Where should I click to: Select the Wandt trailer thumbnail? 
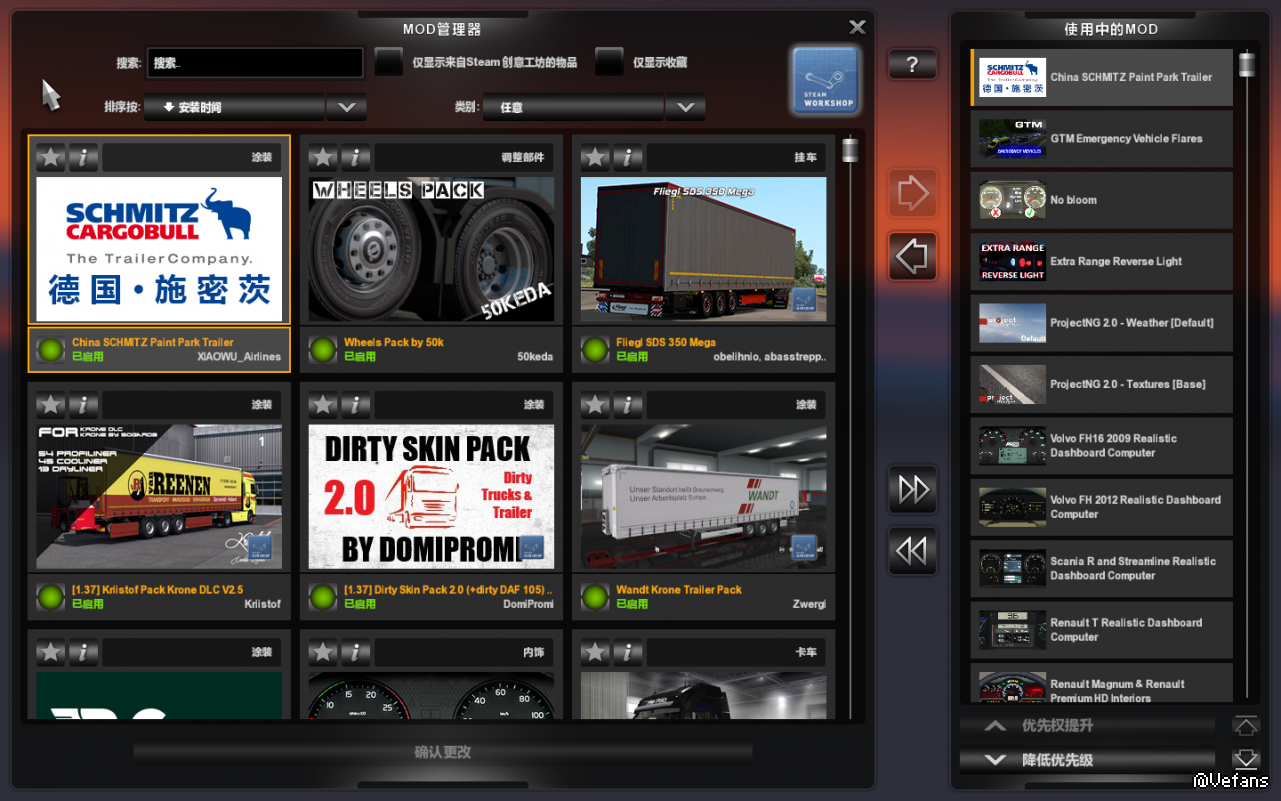703,497
